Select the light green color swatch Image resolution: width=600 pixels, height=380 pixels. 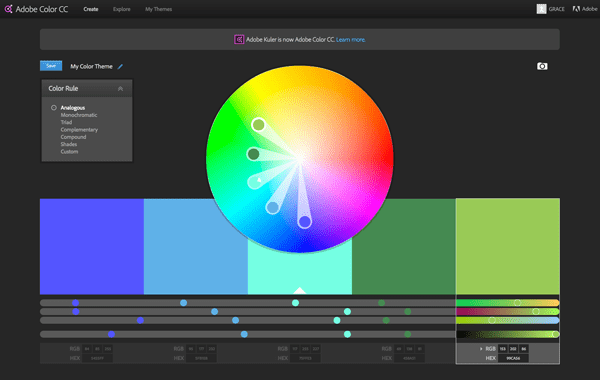(x=508, y=246)
